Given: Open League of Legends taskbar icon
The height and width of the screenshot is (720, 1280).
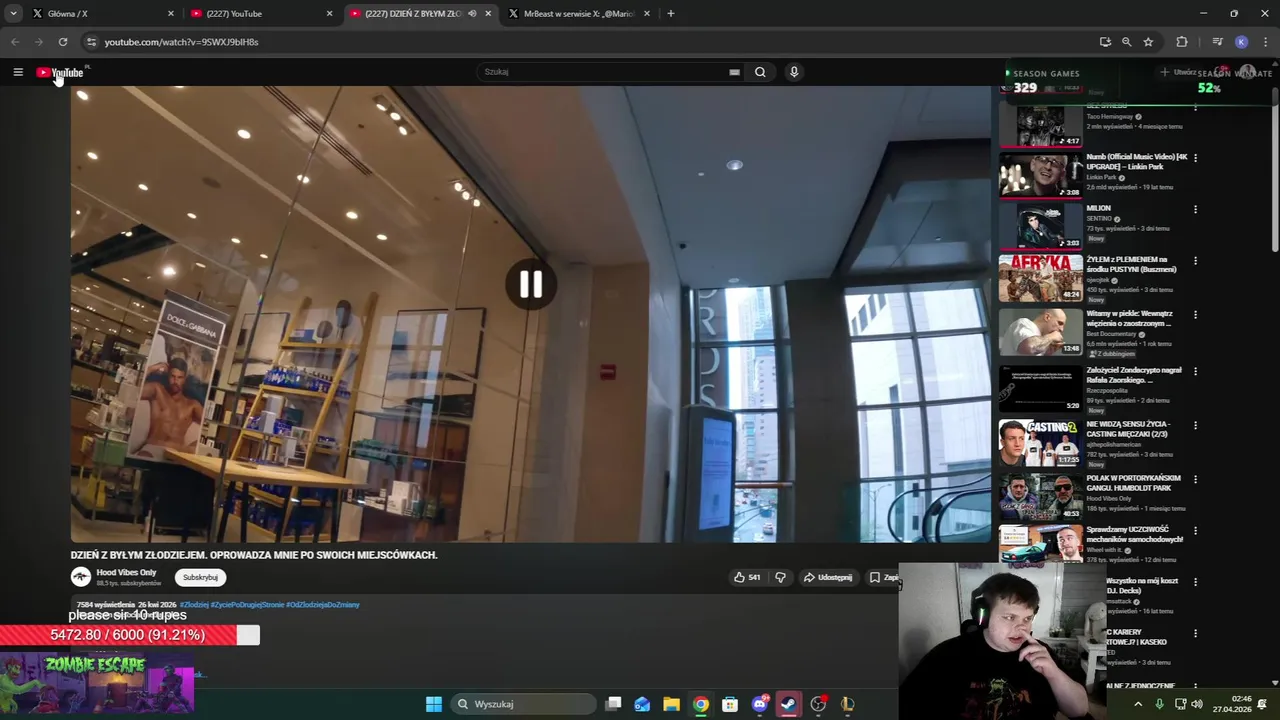Looking at the screenshot, I should [848, 704].
